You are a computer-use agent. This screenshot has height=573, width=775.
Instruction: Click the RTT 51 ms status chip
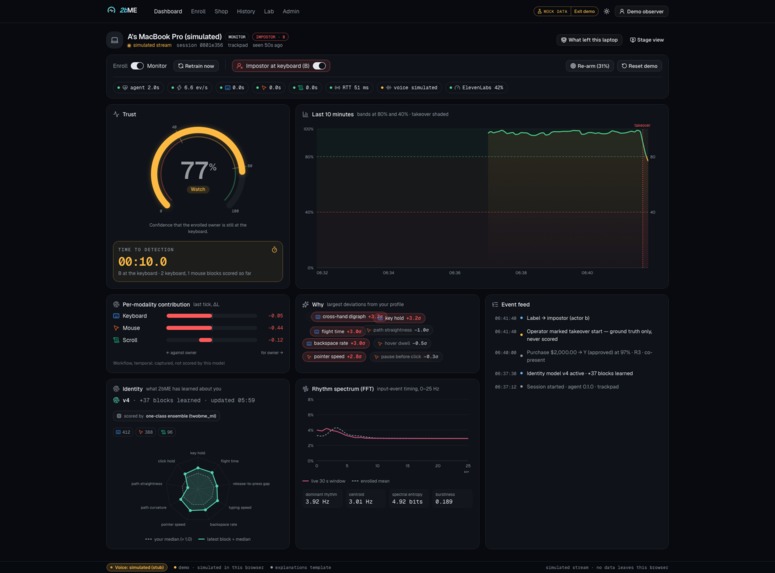point(349,88)
